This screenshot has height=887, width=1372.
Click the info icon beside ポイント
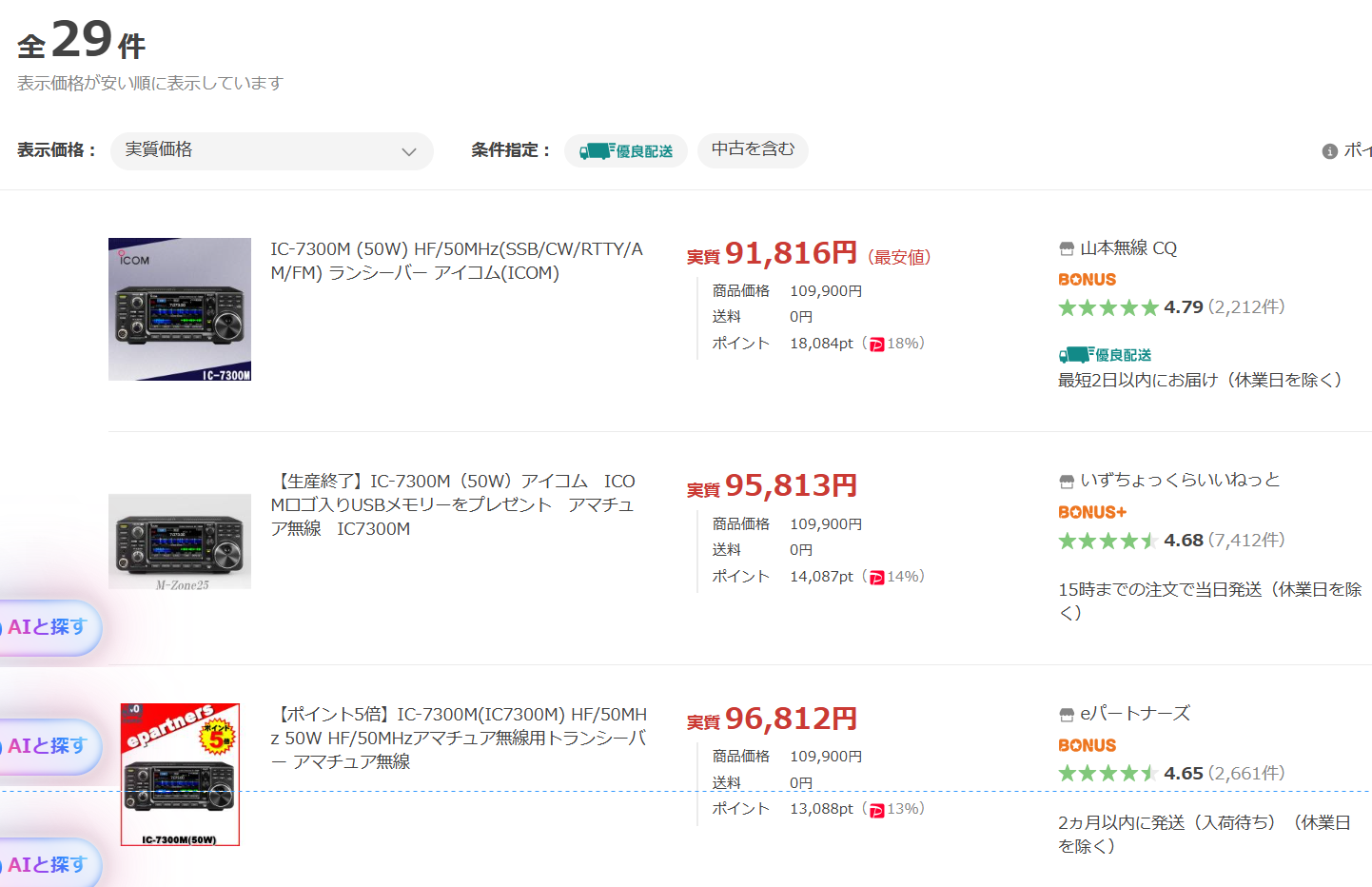click(1329, 151)
